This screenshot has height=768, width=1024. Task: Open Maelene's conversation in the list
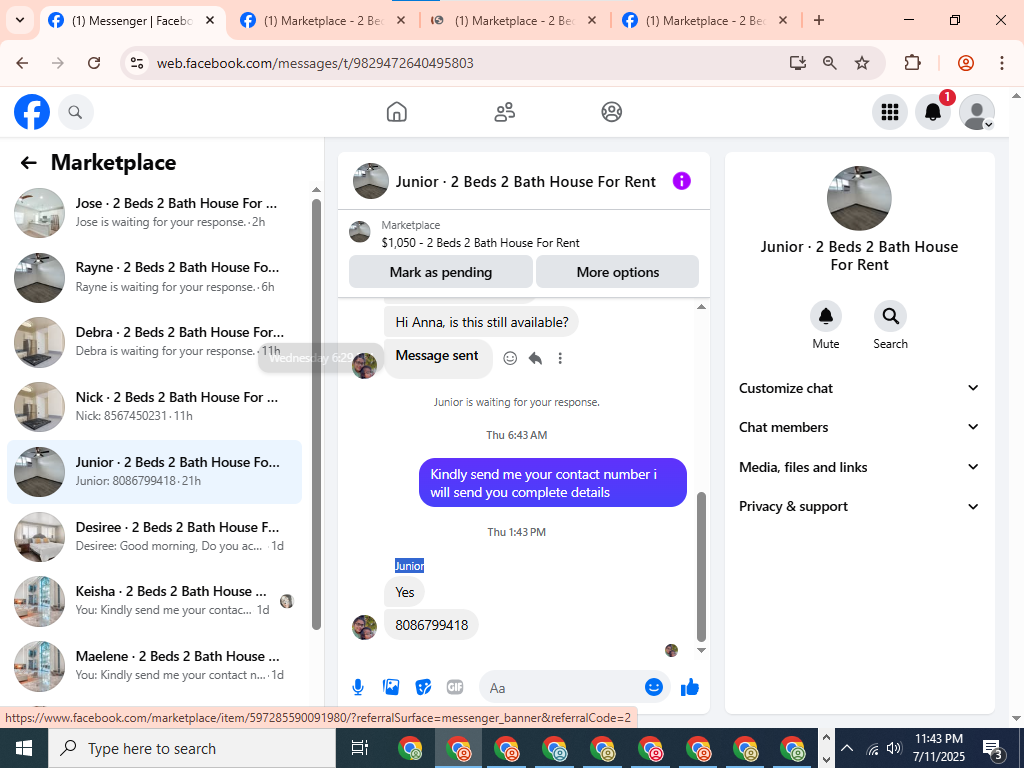(x=155, y=665)
